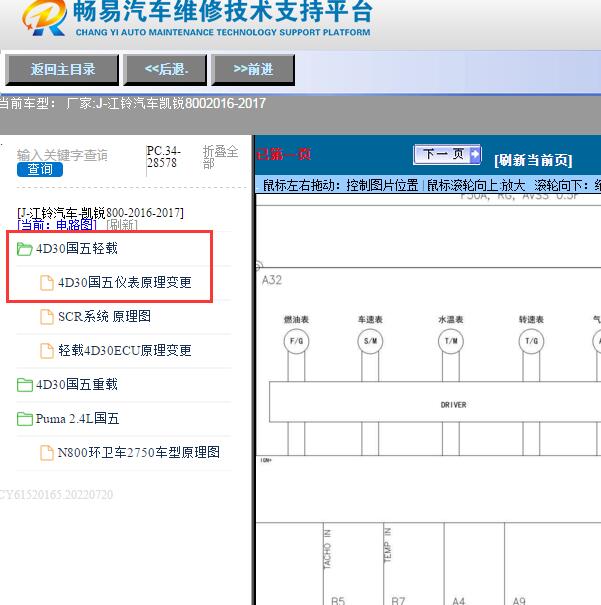Image resolution: width=601 pixels, height=605 pixels.
Task: Click [J-江铃汽车-凯锐800-2016-2017] heading
Action: point(100,213)
